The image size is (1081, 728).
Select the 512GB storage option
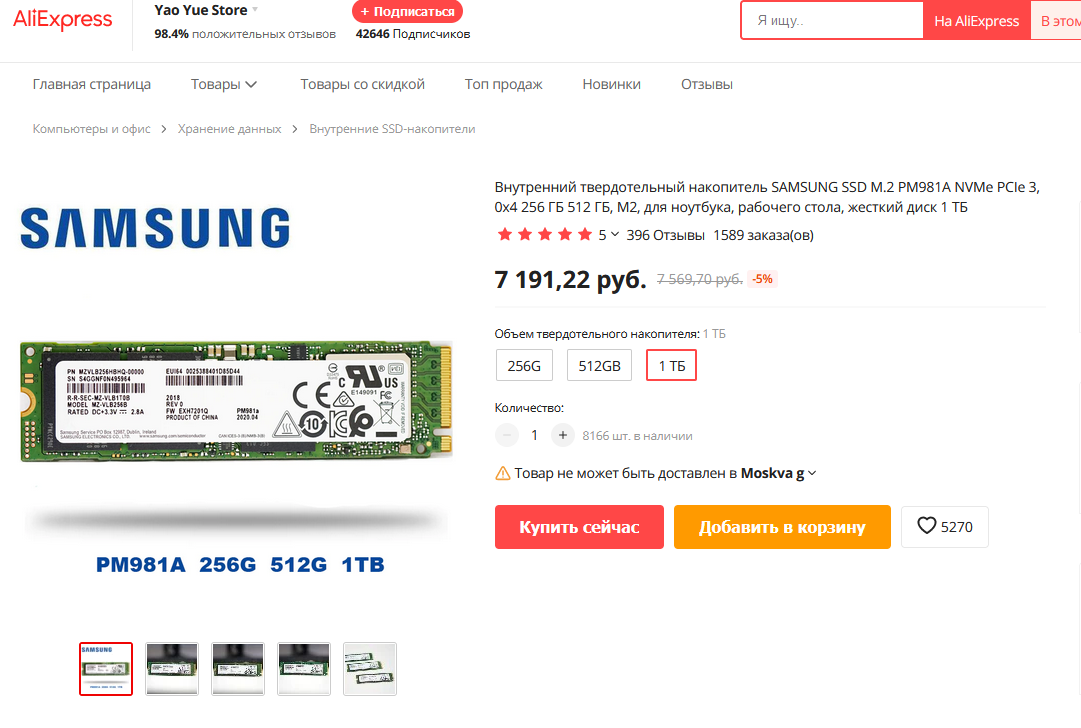point(599,365)
